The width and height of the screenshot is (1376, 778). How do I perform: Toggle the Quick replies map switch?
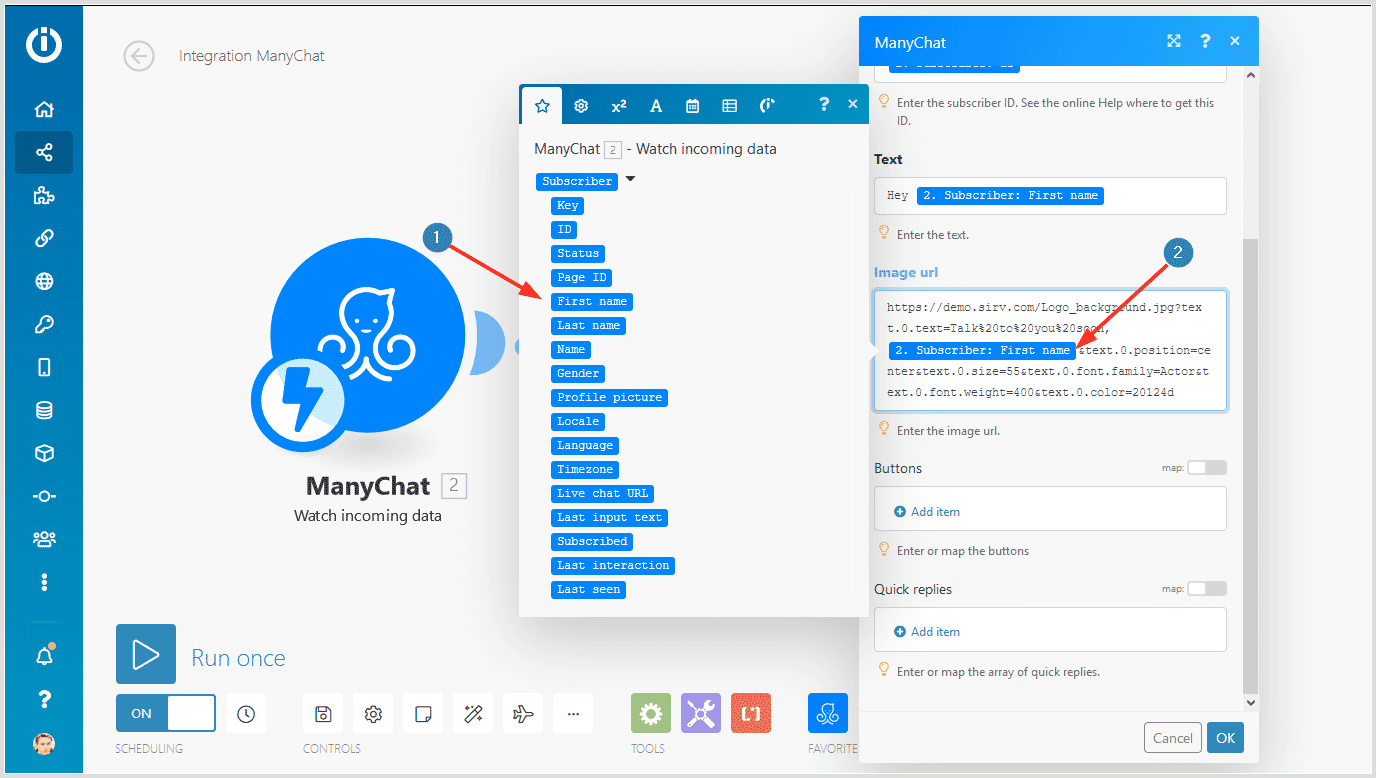coord(1207,589)
